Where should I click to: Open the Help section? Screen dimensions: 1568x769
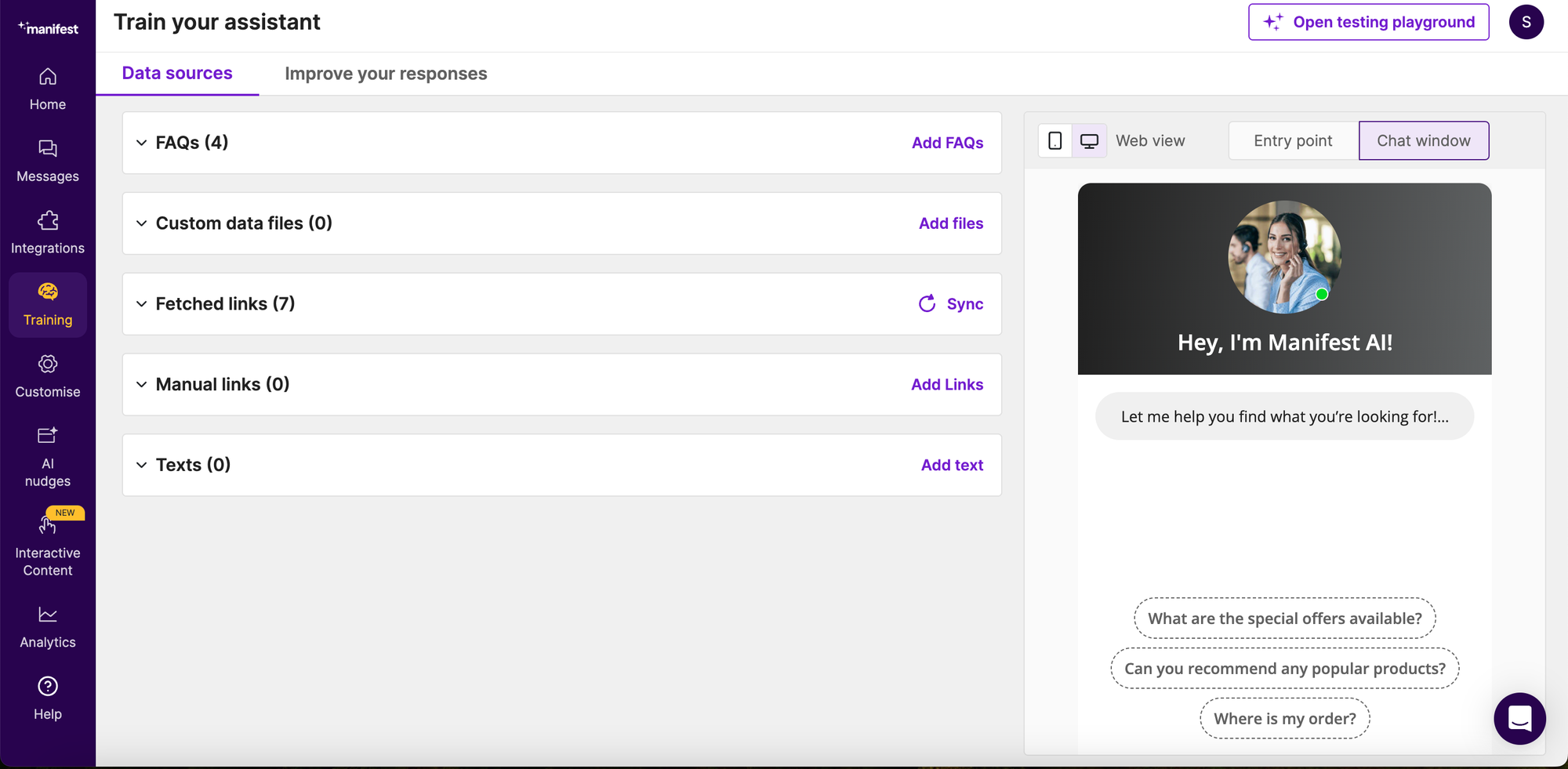47,696
